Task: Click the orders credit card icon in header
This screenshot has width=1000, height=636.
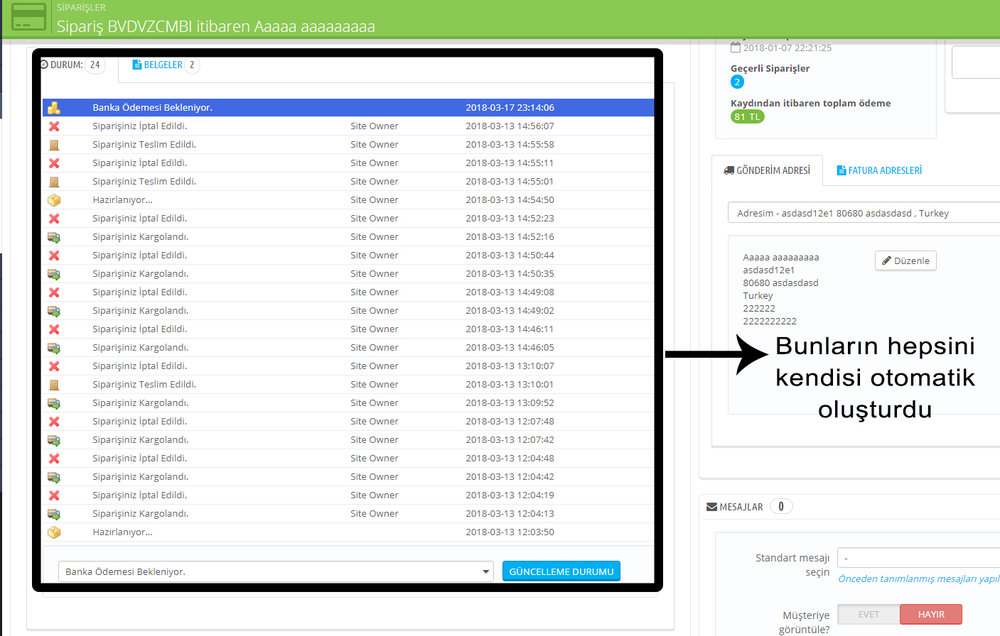Action: pos(28,17)
